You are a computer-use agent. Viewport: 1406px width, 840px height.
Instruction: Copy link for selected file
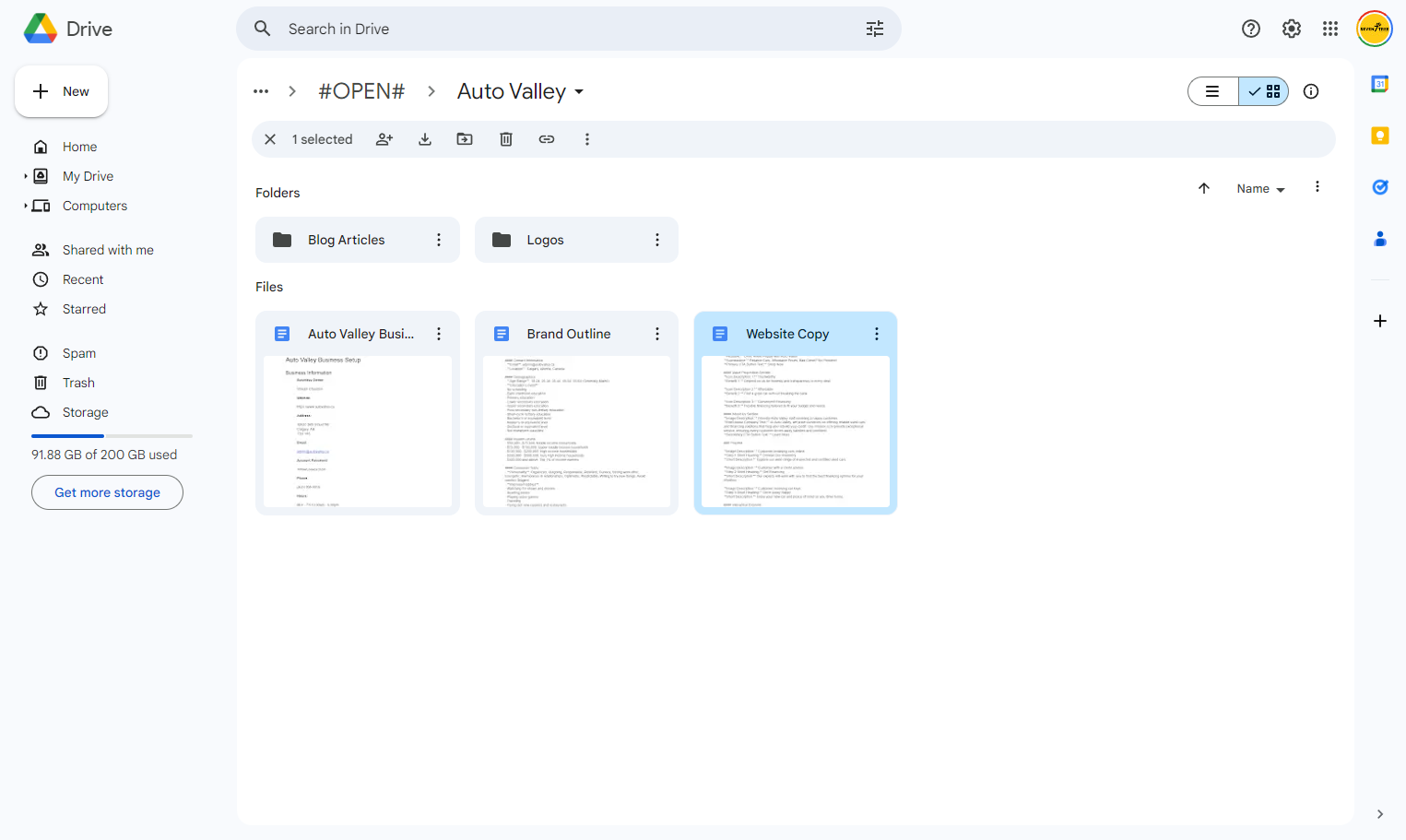click(547, 139)
